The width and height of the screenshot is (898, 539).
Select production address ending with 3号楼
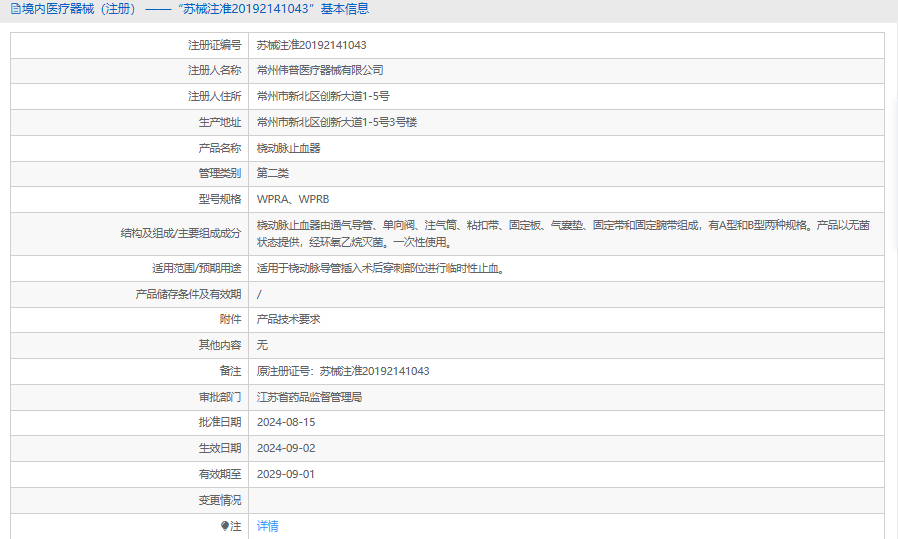point(337,122)
